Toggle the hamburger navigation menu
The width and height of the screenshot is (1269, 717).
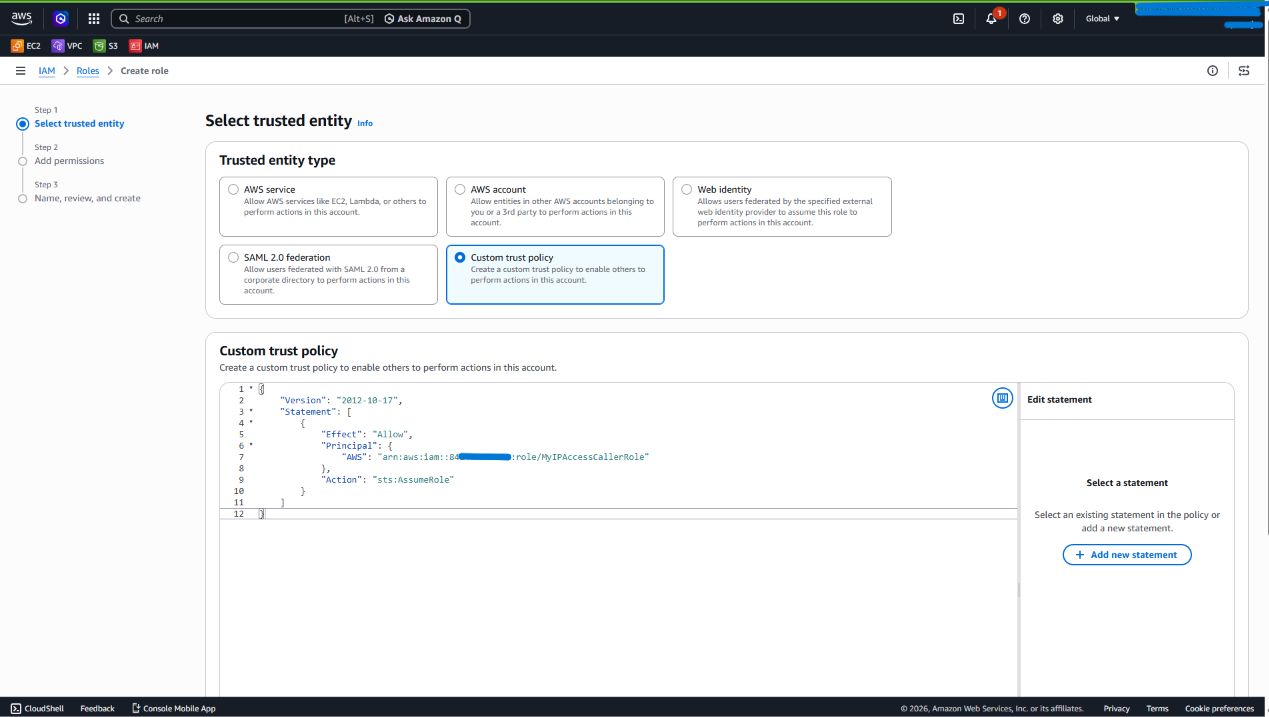(x=20, y=71)
